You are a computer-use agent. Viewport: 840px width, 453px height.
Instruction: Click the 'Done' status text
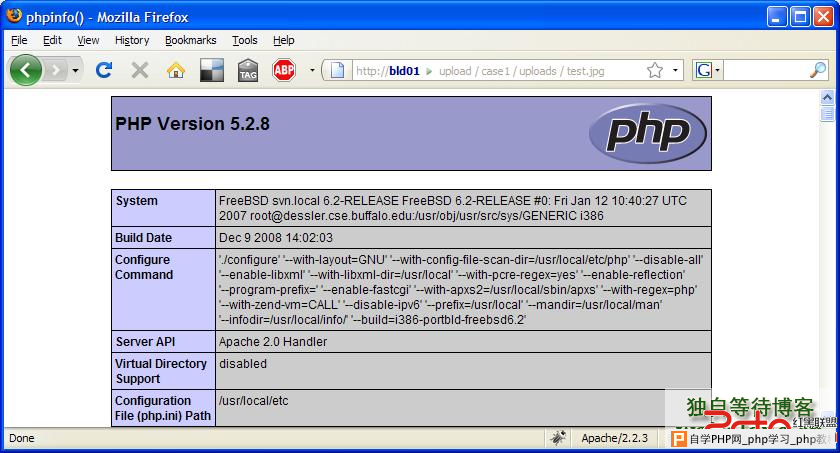(21, 439)
